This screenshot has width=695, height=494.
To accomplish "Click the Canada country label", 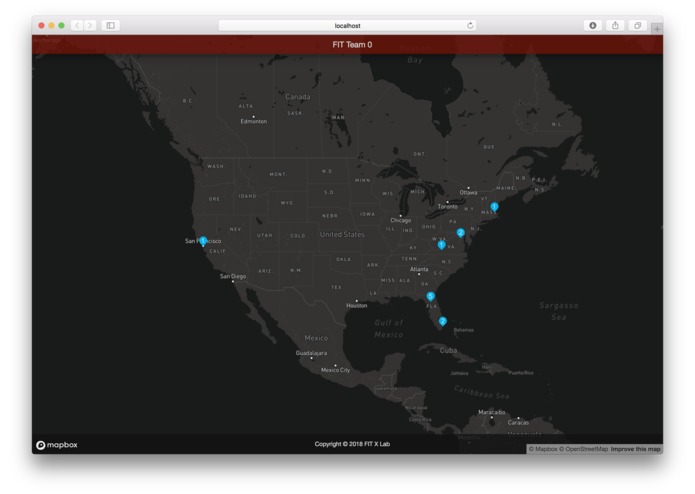I will coord(298,97).
